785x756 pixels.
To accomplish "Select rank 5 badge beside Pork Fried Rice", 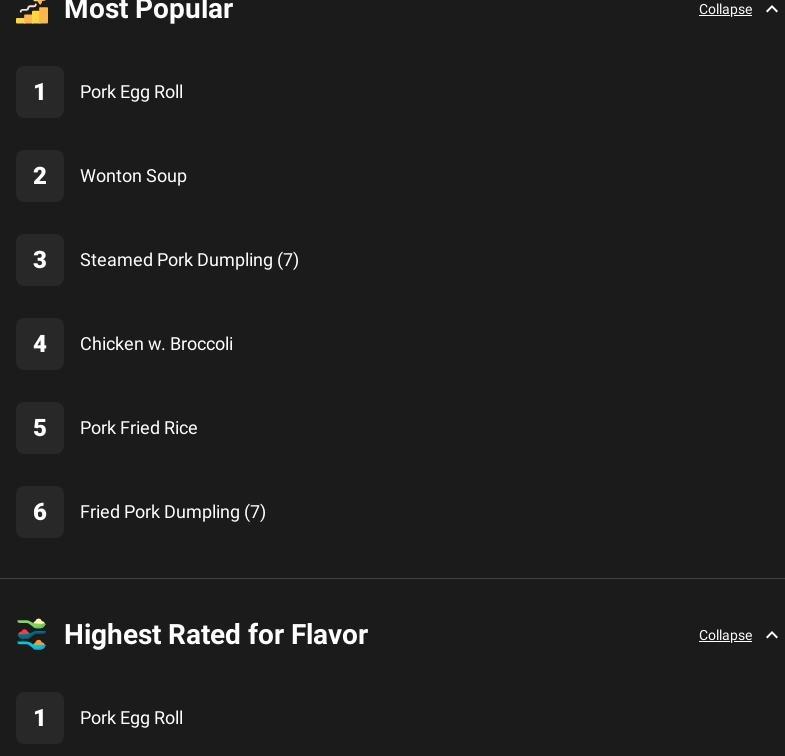I will point(40,428).
